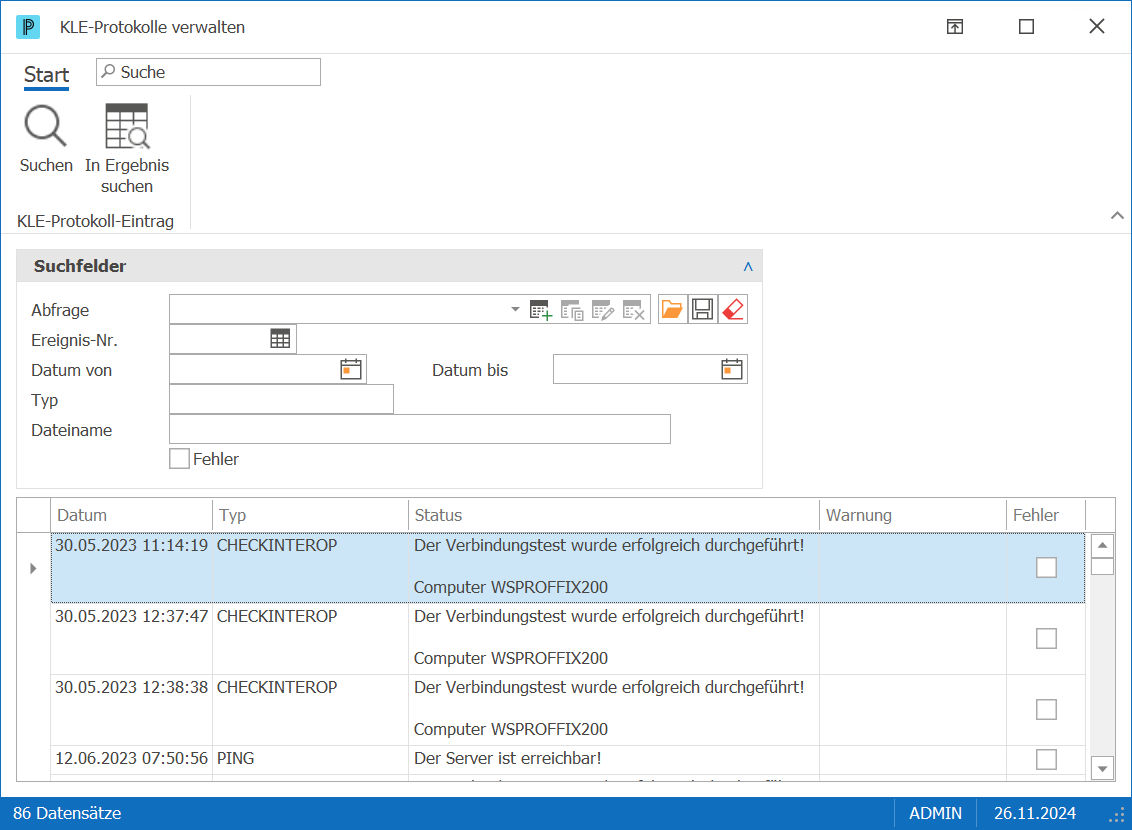Enable the Fehler search checkbox
1132x830 pixels.
pyautogui.click(x=179, y=459)
